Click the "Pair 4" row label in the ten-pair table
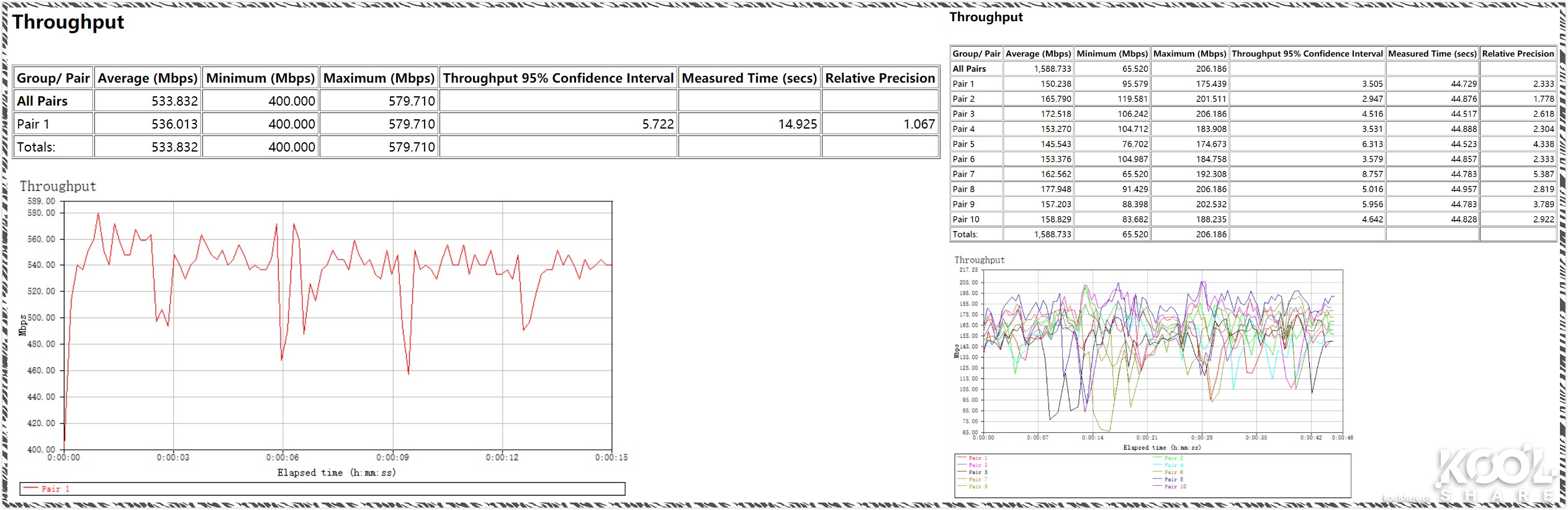The width and height of the screenshot is (1568, 510). tap(963, 129)
